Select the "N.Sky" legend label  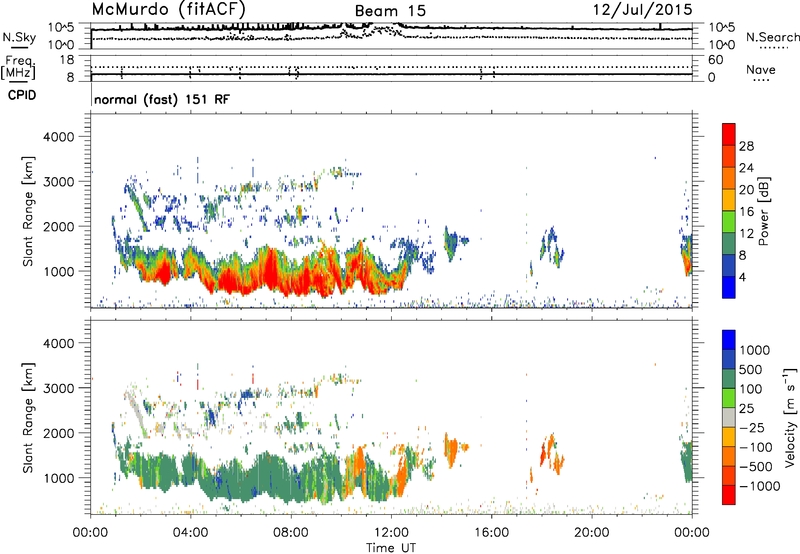pos(19,38)
